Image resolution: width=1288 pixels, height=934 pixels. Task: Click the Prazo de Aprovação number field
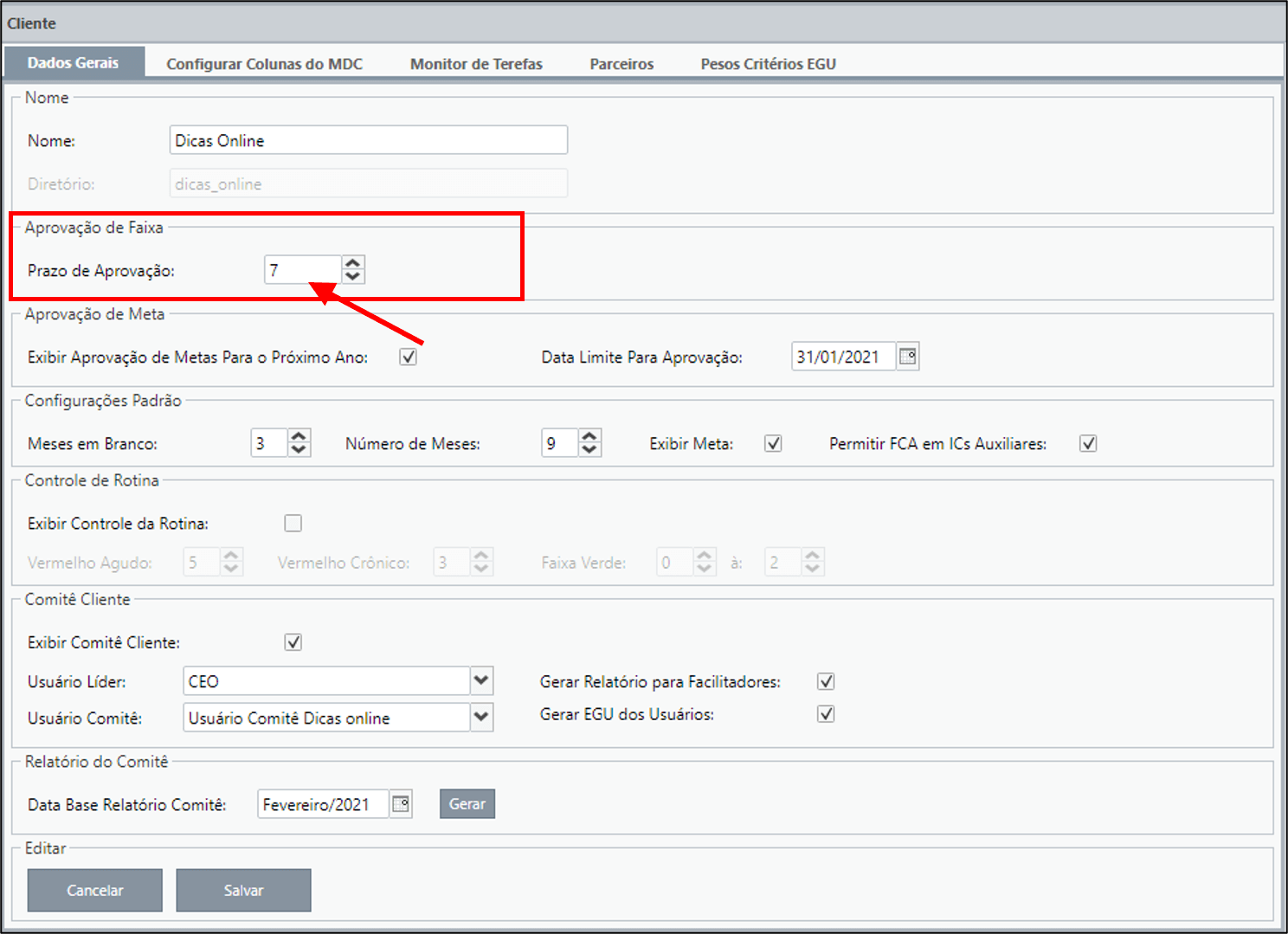(x=303, y=270)
